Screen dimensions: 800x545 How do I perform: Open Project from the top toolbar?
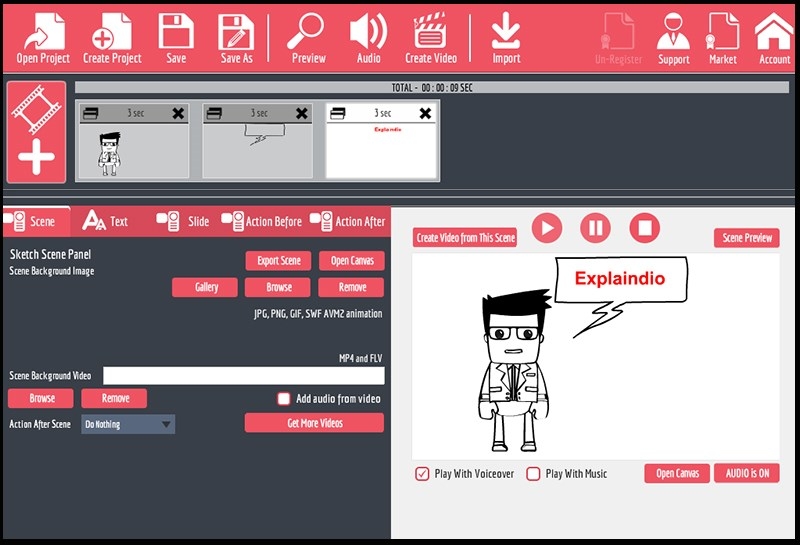pyautogui.click(x=43, y=39)
